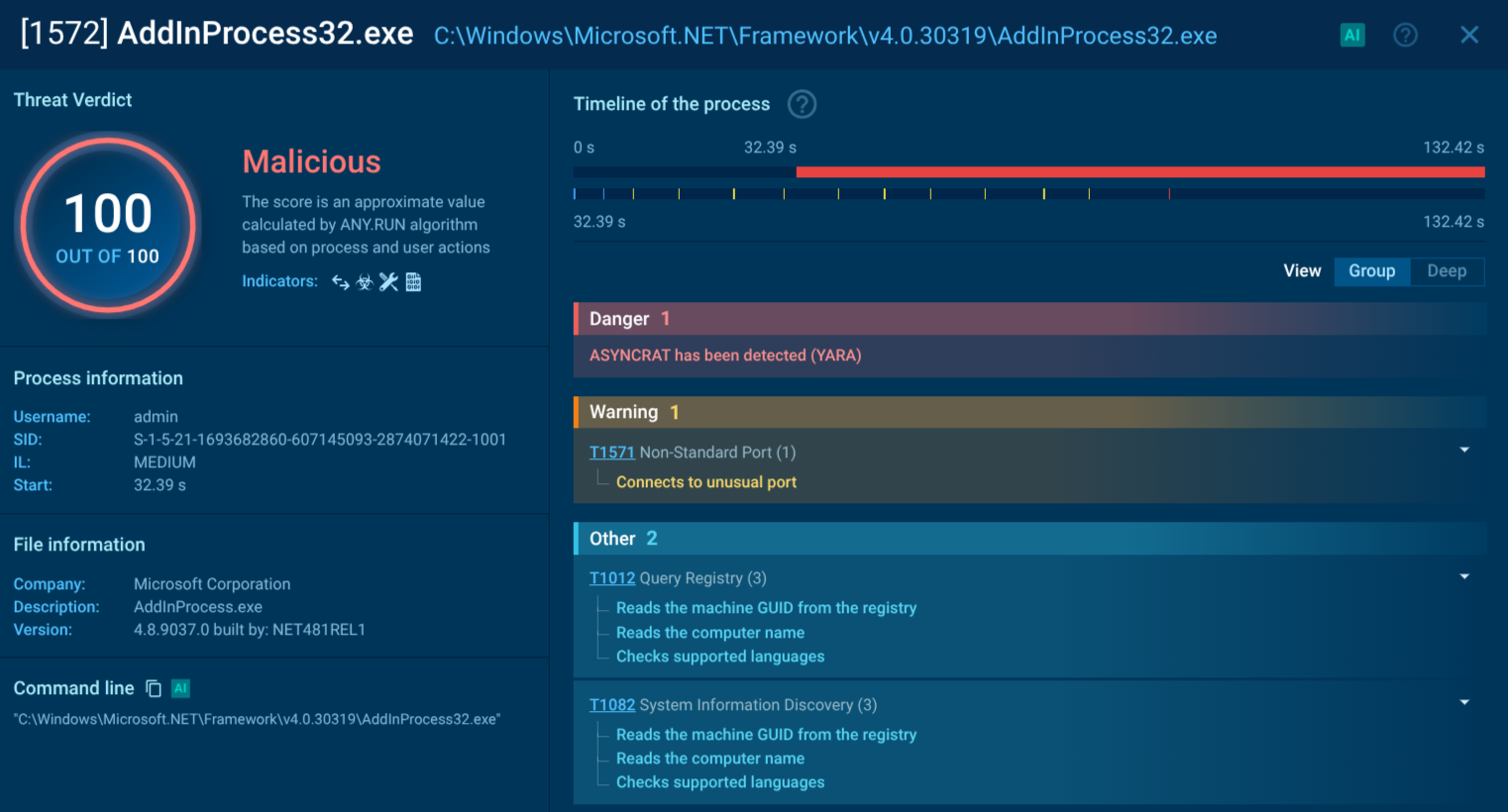Collapse the T1571 Non-Standard Port entry
This screenshot has height=812, width=1508.
1464,449
